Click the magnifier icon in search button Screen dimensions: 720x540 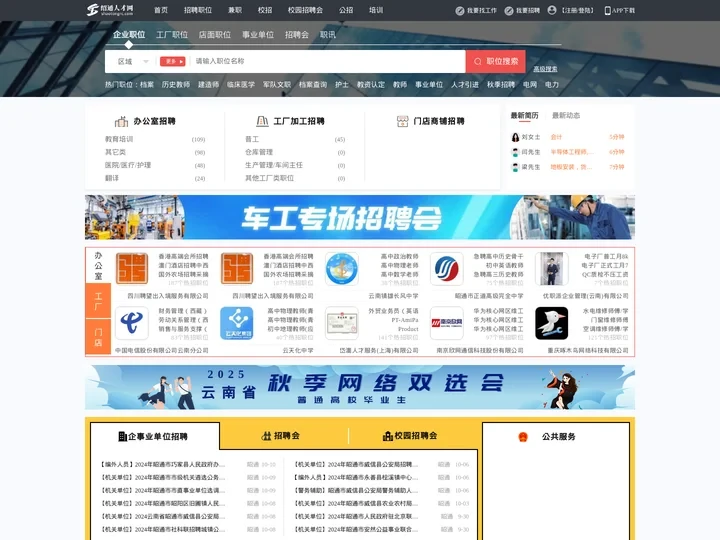478,62
